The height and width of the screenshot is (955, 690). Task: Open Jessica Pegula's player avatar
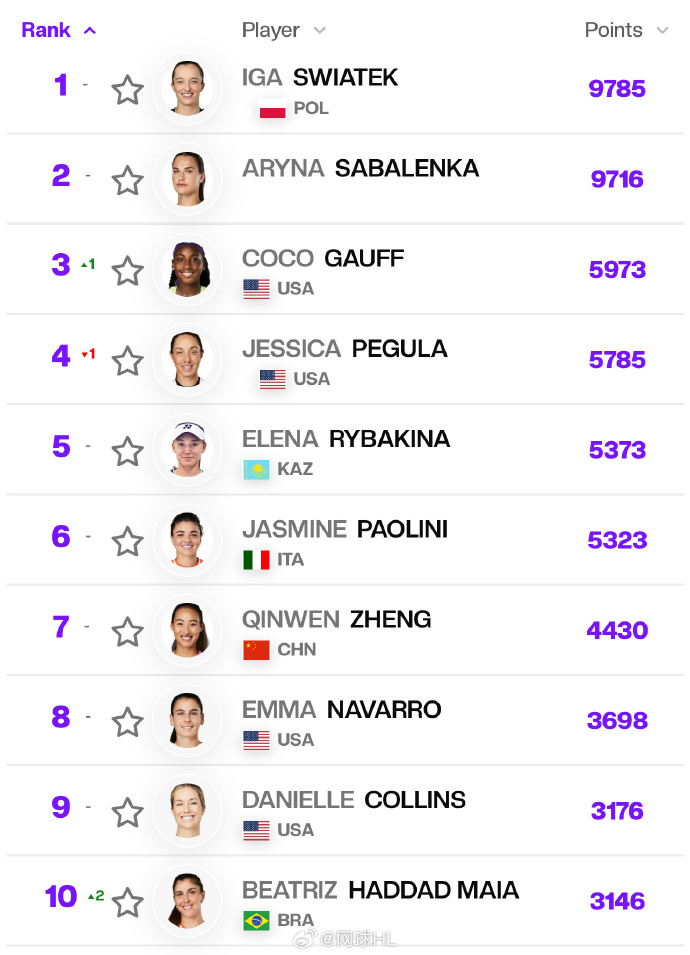(187, 359)
